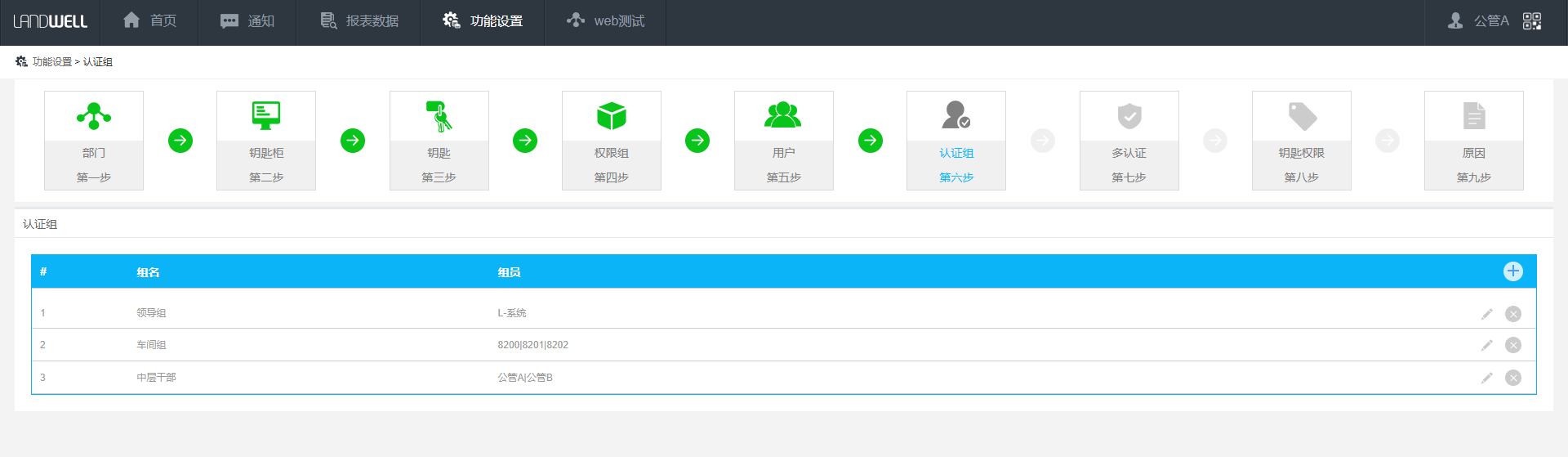Open the 钥匙柜 step two icon
The image size is (1568, 457).
[x=266, y=117]
